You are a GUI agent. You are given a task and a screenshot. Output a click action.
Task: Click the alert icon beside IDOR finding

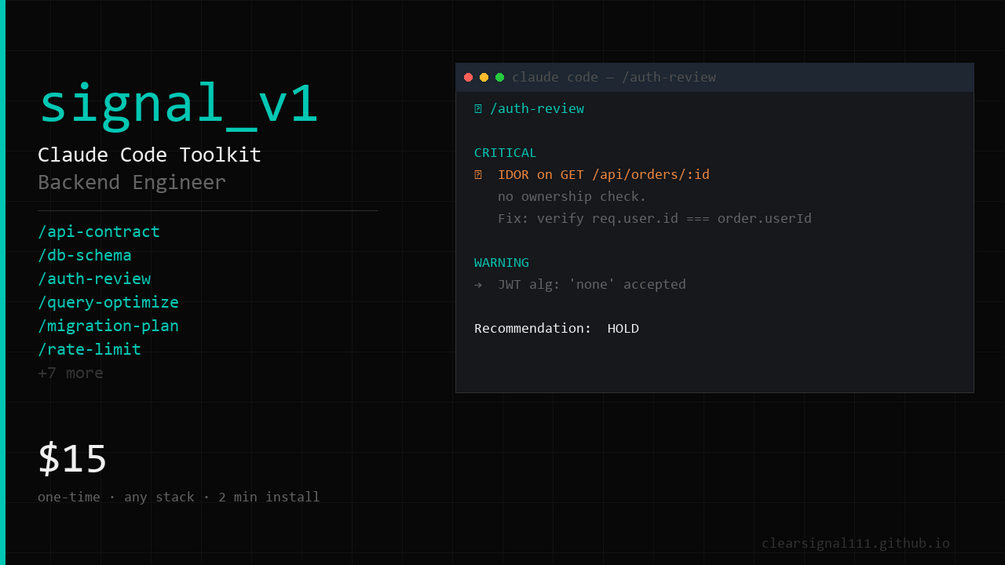[x=478, y=175]
